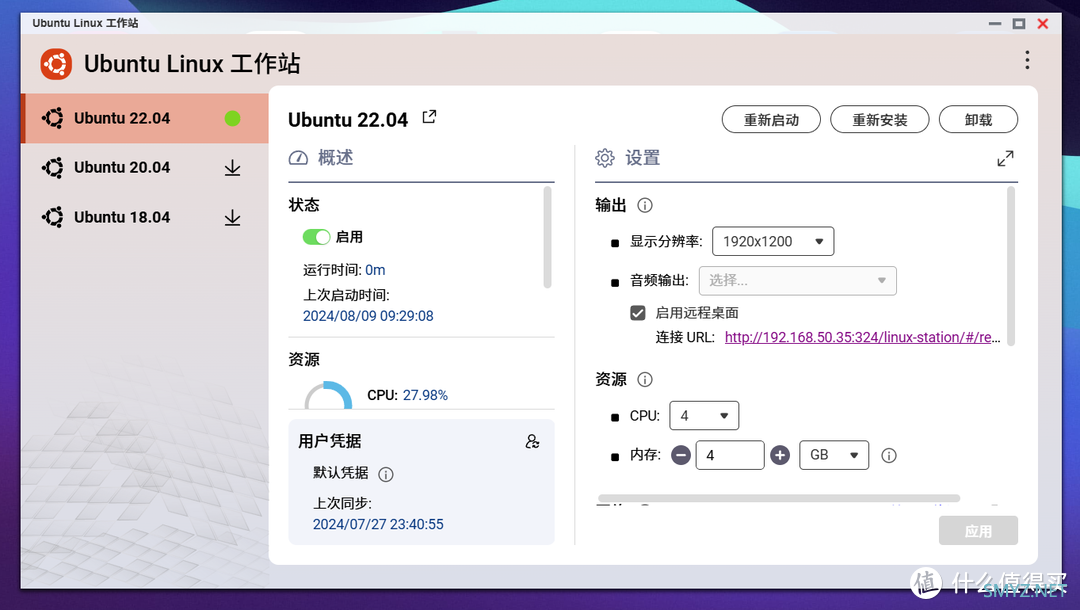Toggle the 启用 status switch
Screen dimensions: 1080x610
tap(316, 237)
